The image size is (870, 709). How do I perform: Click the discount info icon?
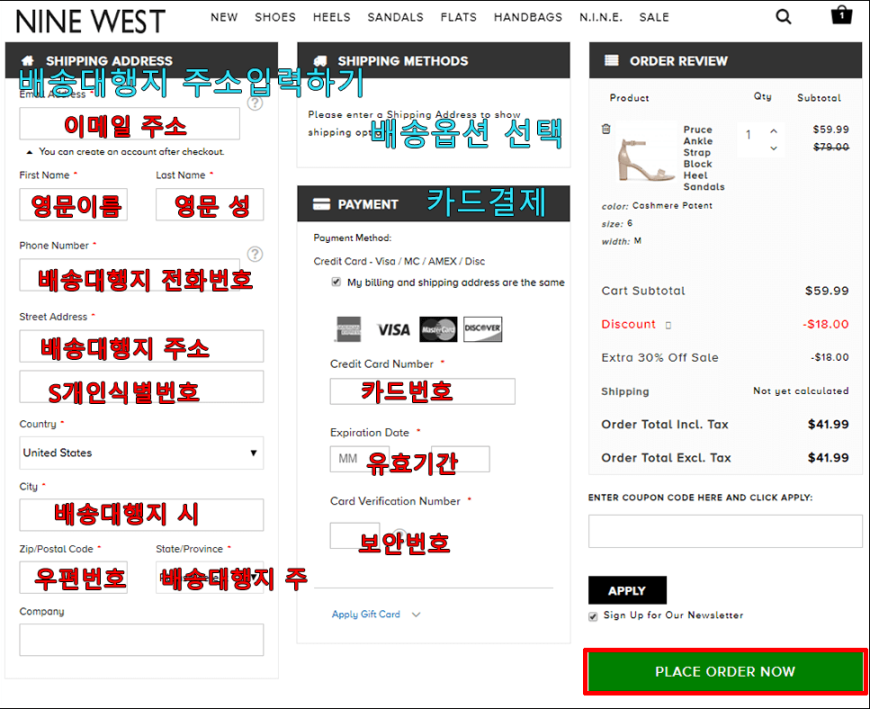668,325
